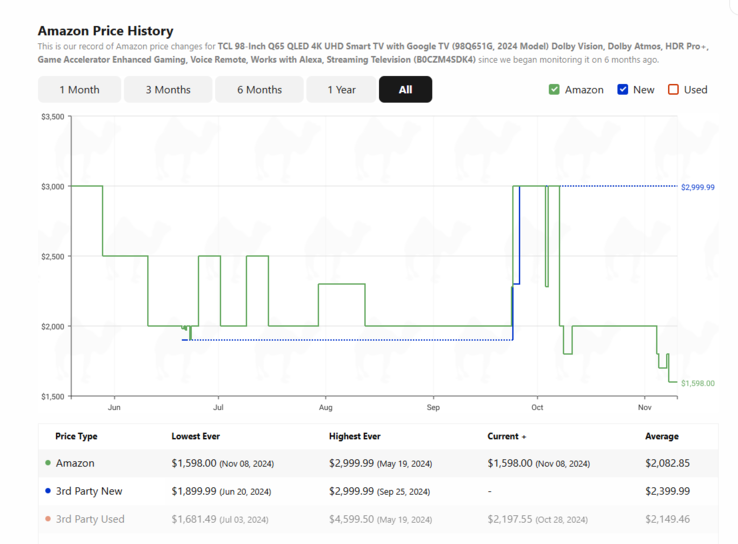Click the orange dot beside 3rd Party Used
This screenshot has height=544, width=738.
[48, 519]
